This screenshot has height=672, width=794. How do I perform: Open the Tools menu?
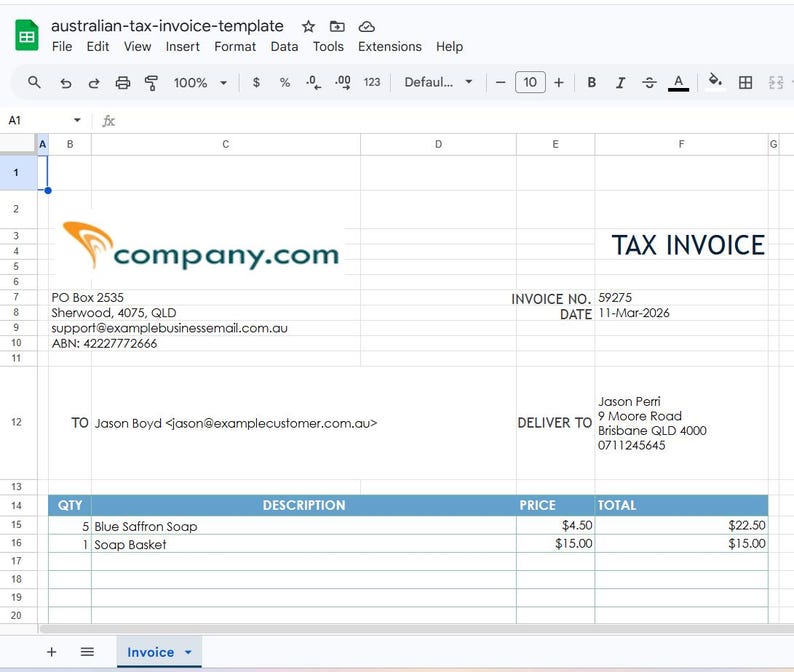(x=328, y=47)
